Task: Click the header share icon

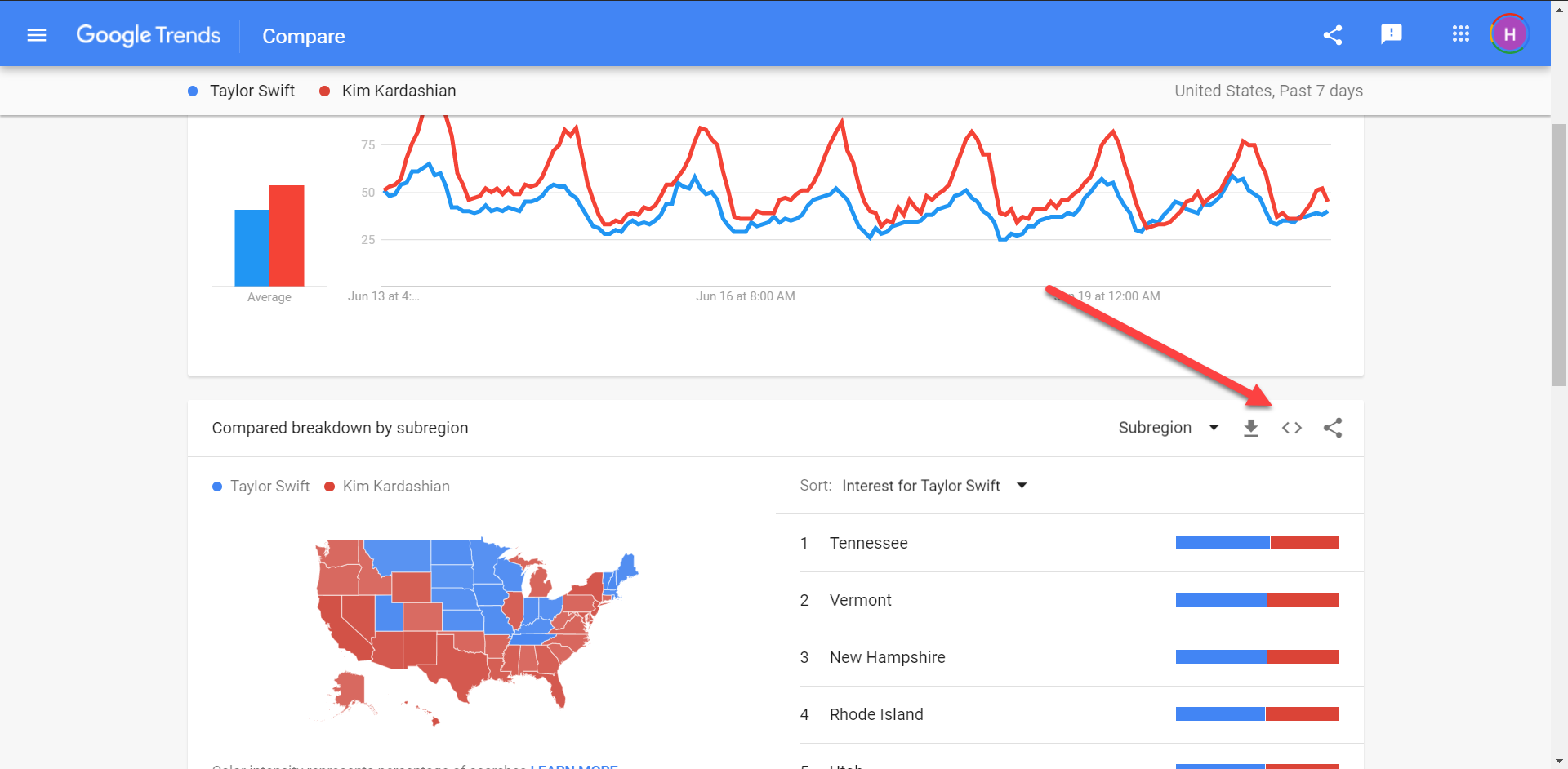Action: point(1333,35)
